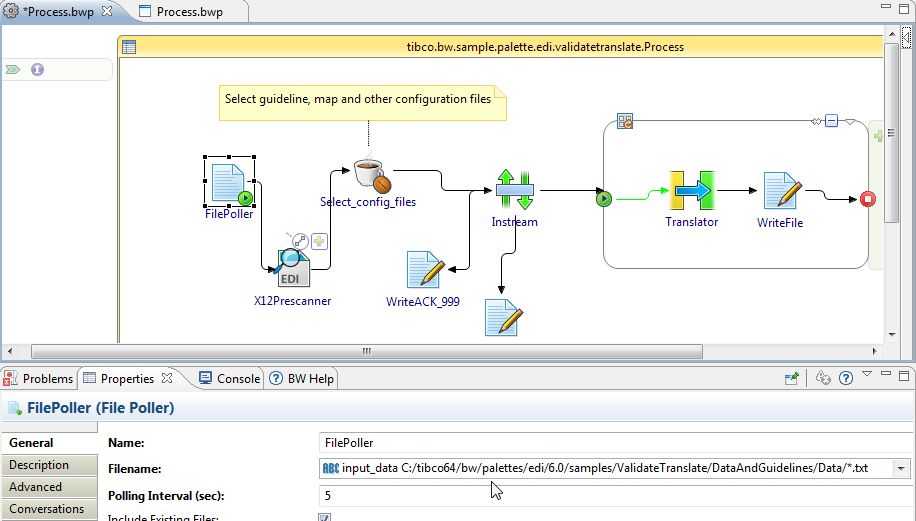Open the group dropdown triangle menu
Viewport: 916px width, 521px height.
click(850, 121)
